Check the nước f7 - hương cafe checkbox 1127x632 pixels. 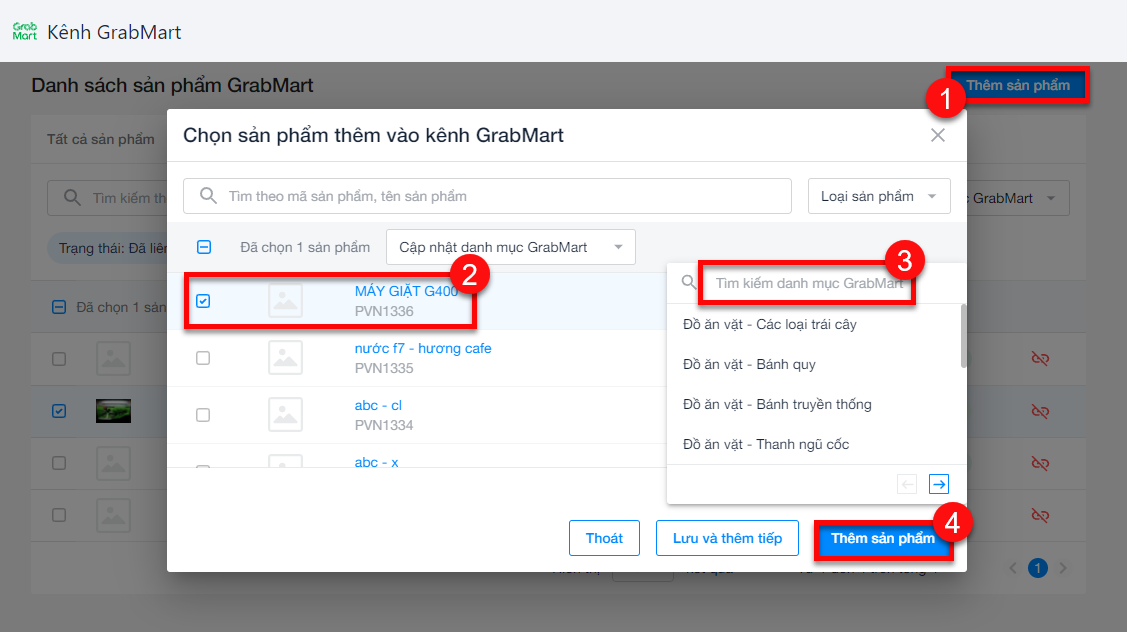[x=203, y=357]
